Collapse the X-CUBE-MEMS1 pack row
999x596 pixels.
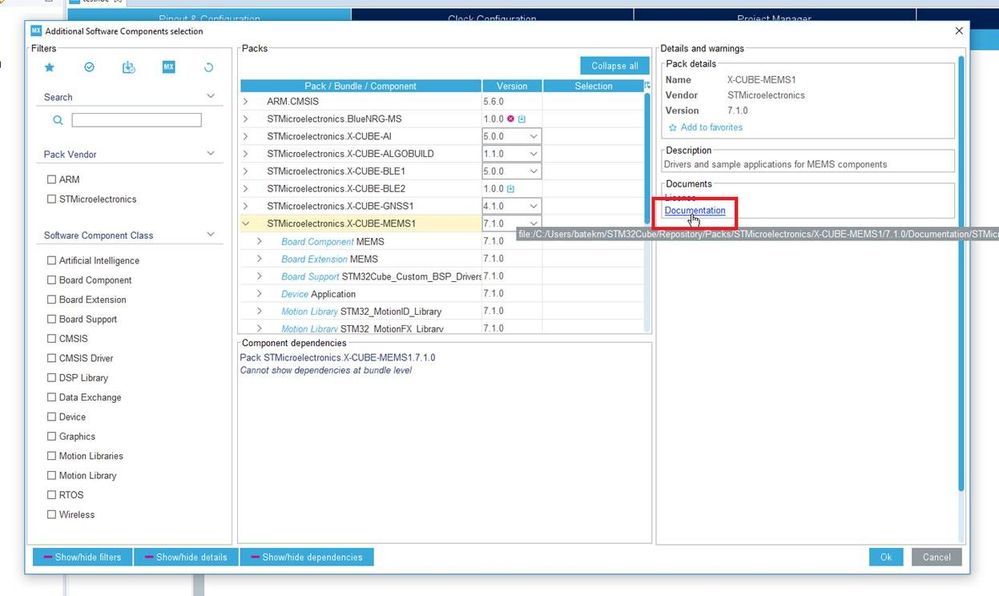[245, 224]
